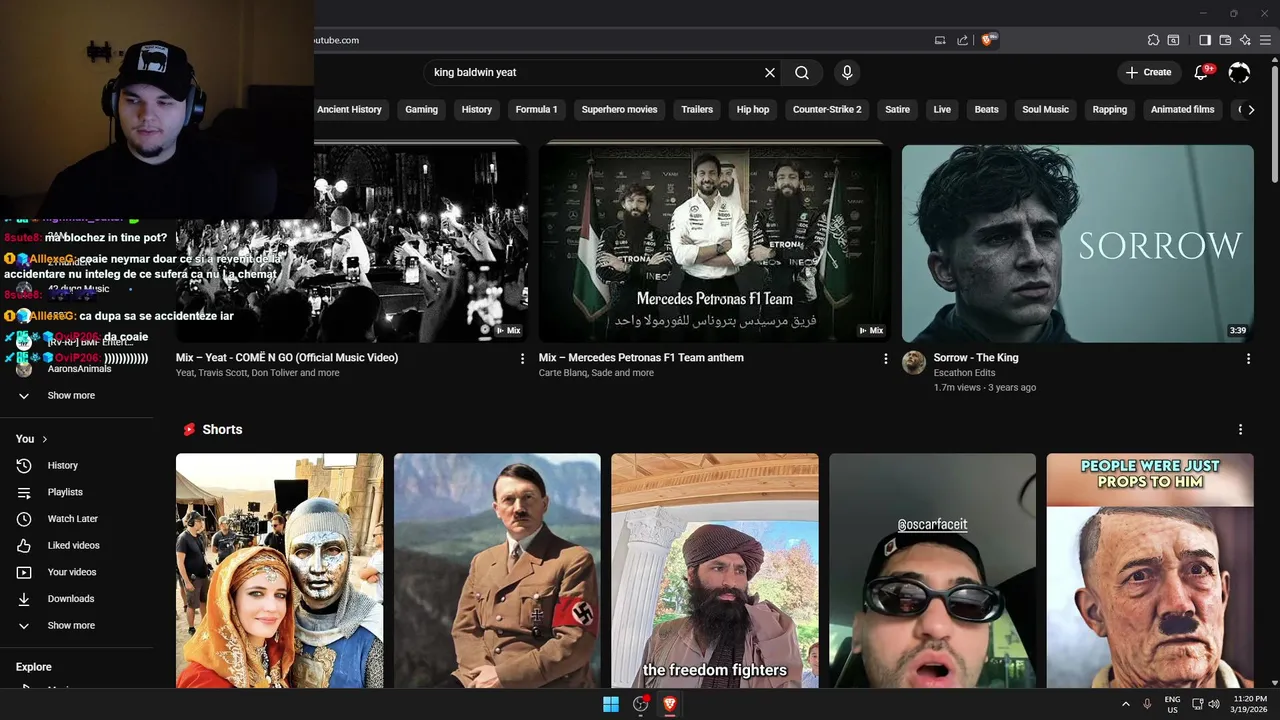Click the Create button
The width and height of the screenshot is (1280, 720).
pos(1148,72)
